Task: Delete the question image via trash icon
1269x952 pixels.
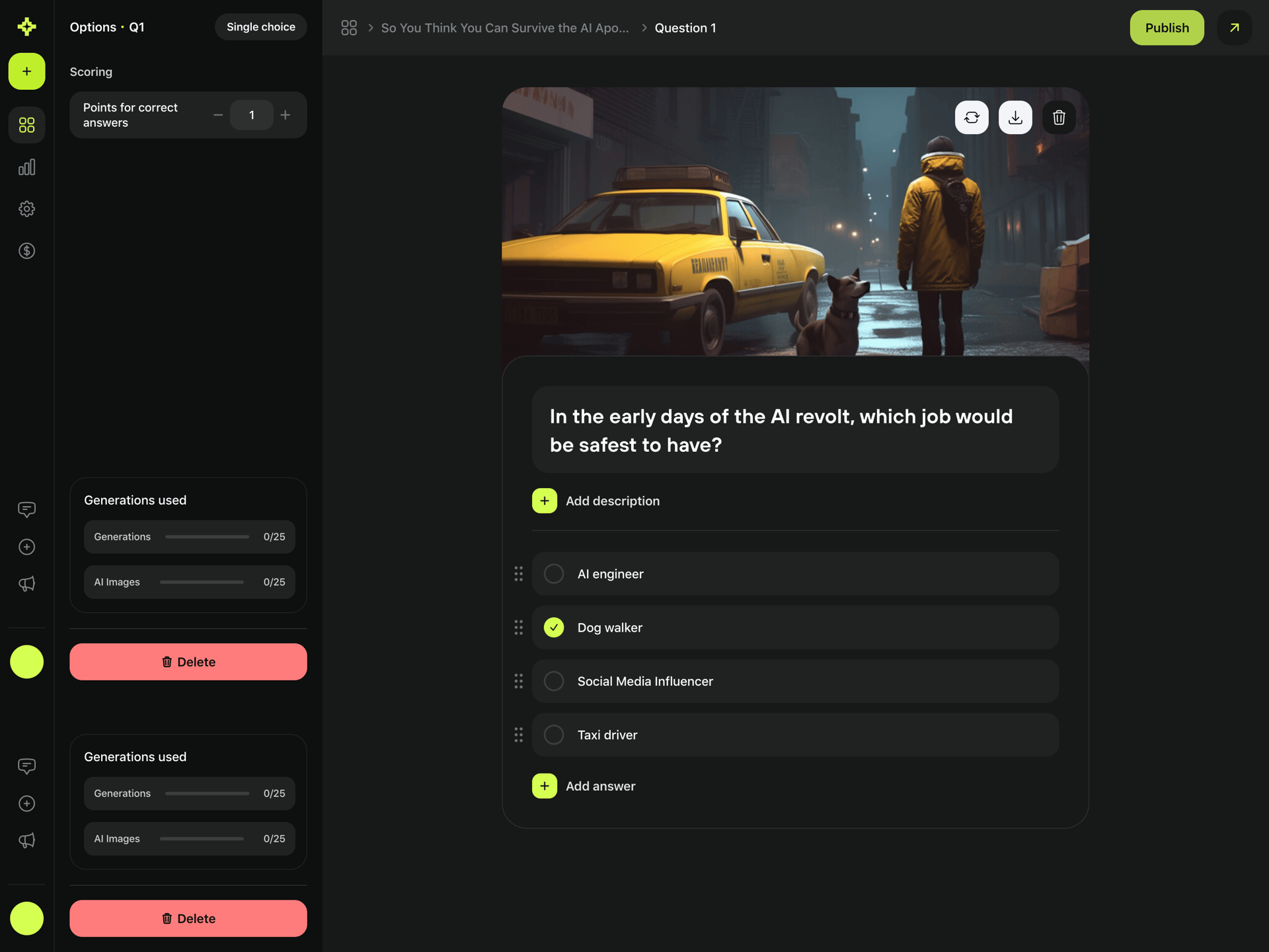Action: point(1058,117)
